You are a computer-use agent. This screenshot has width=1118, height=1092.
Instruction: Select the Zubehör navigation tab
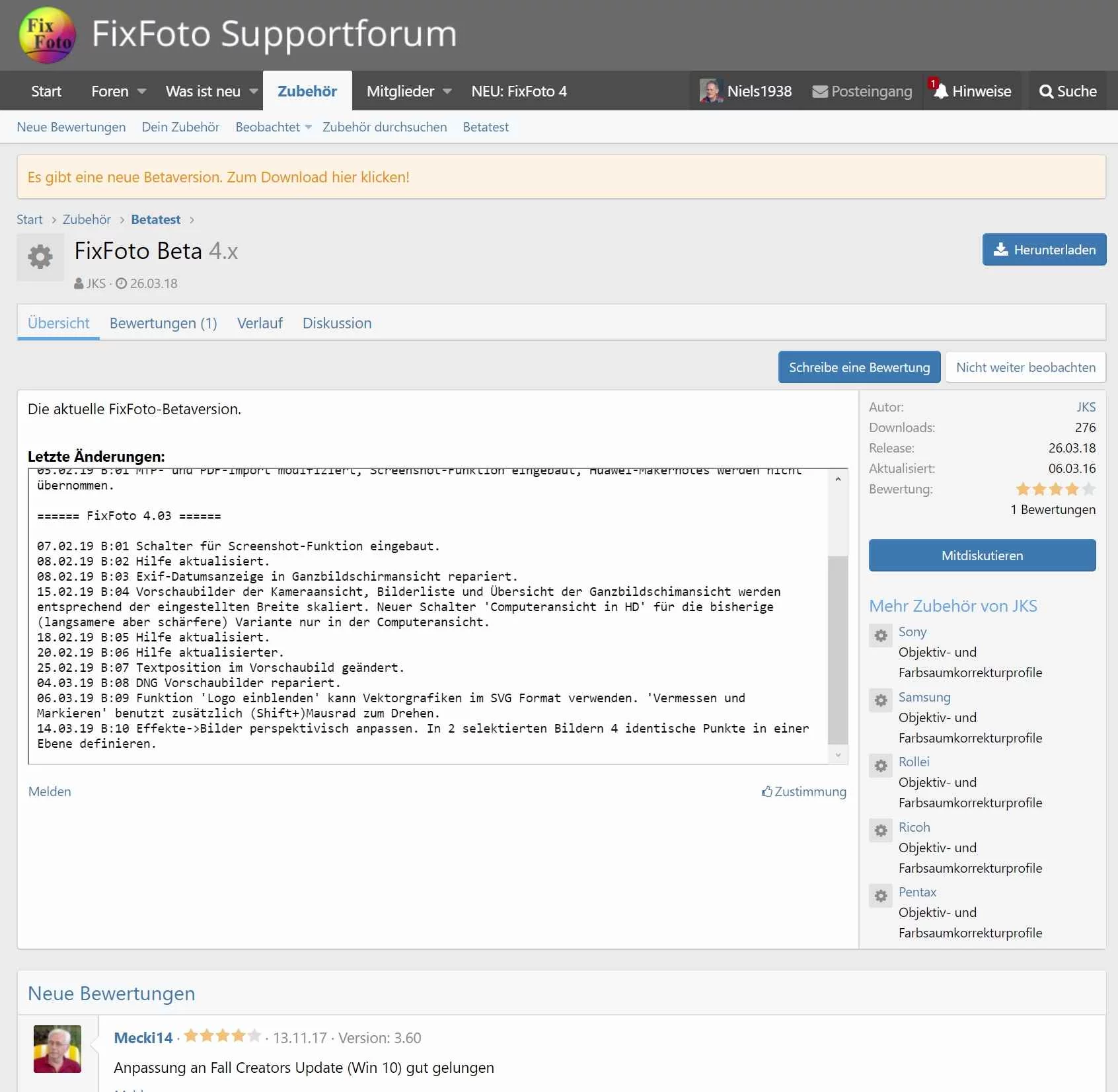[307, 91]
